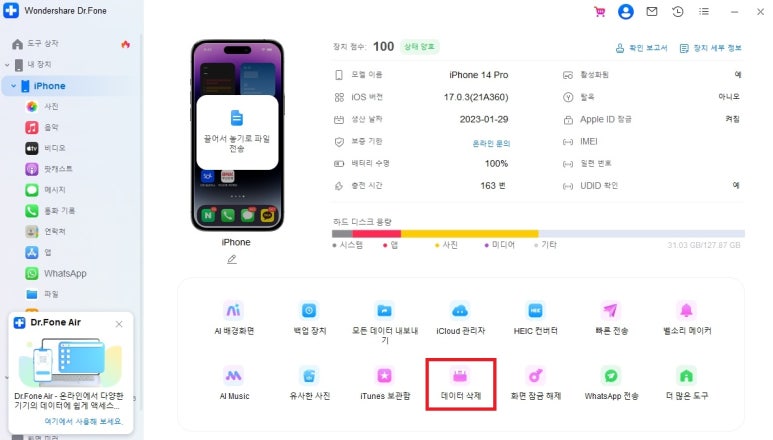Collapse the iPhone tree node
Screen dimensions: 773x440
pyautogui.click(x=13, y=86)
